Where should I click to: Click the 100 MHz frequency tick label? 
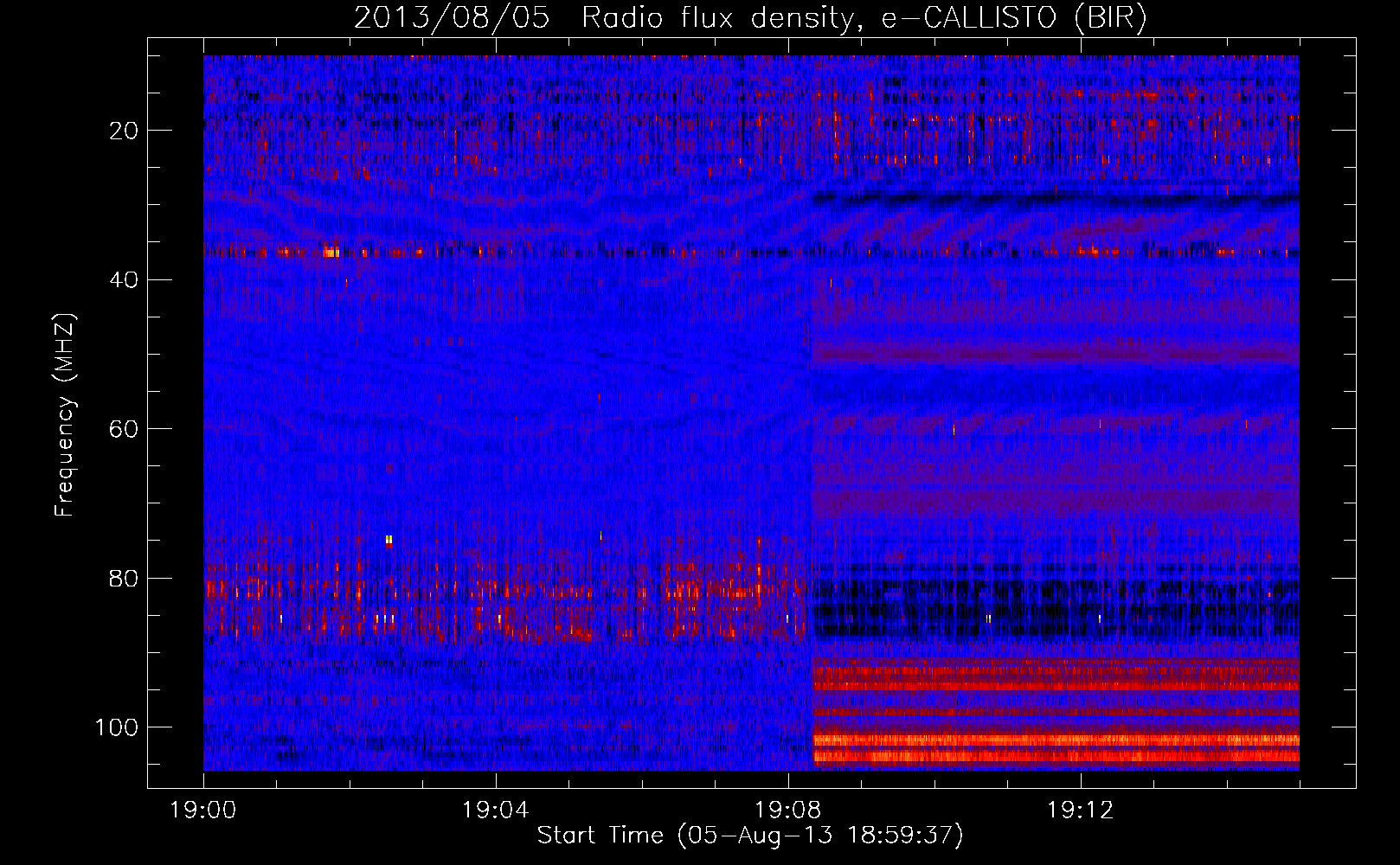pyautogui.click(x=117, y=727)
